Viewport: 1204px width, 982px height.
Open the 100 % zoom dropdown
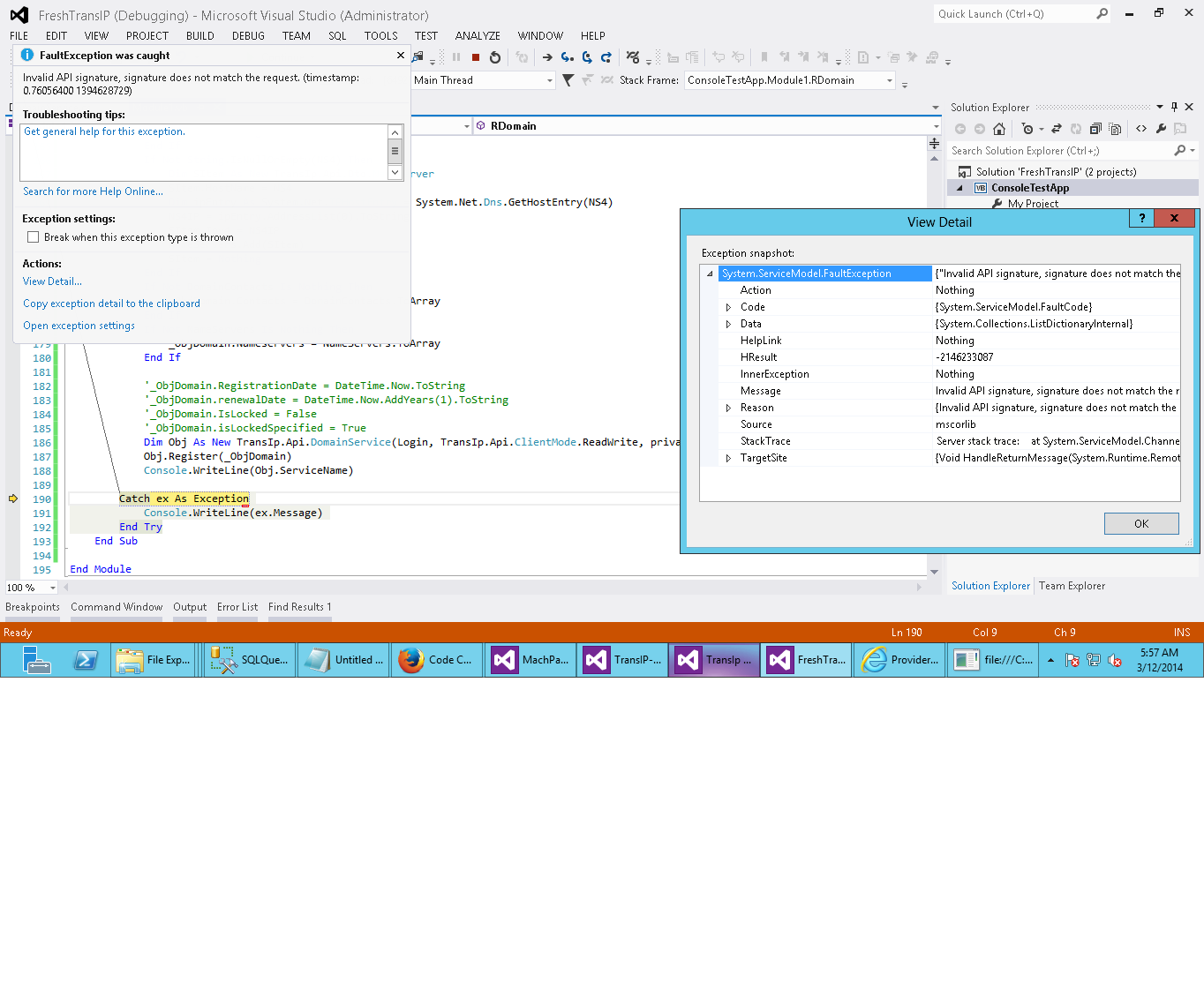pos(53,588)
